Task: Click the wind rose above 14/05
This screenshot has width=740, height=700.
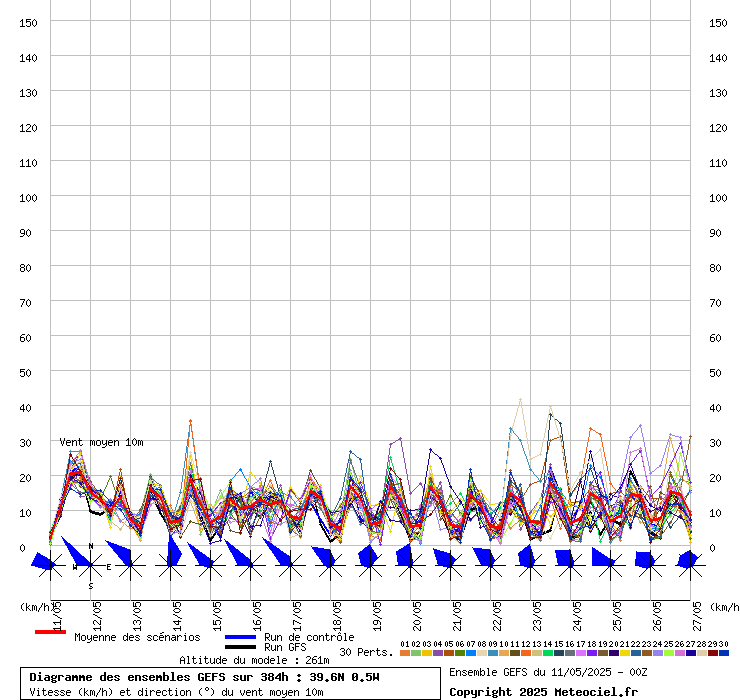Action: [x=170, y=565]
